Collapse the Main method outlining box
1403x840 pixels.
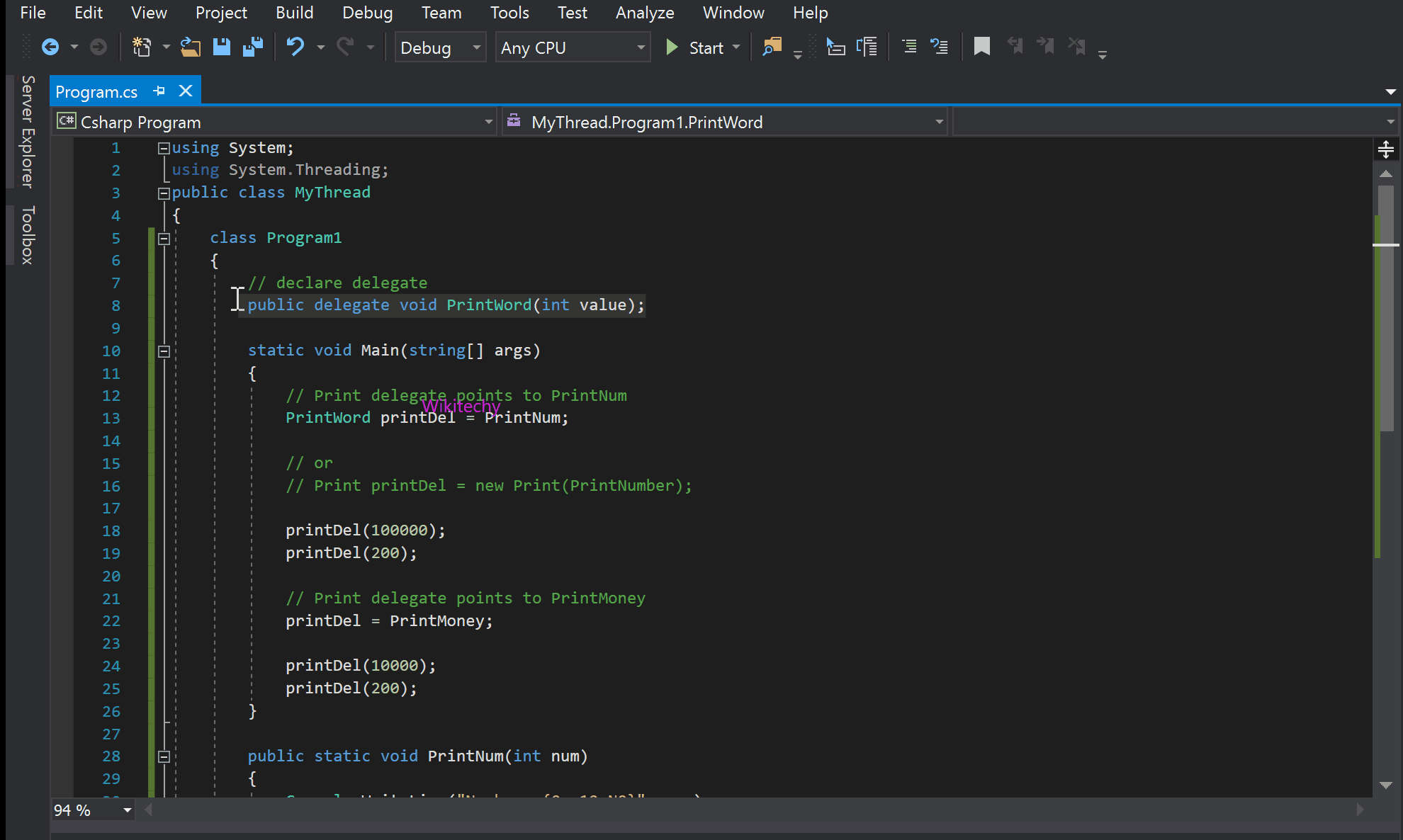click(x=164, y=351)
